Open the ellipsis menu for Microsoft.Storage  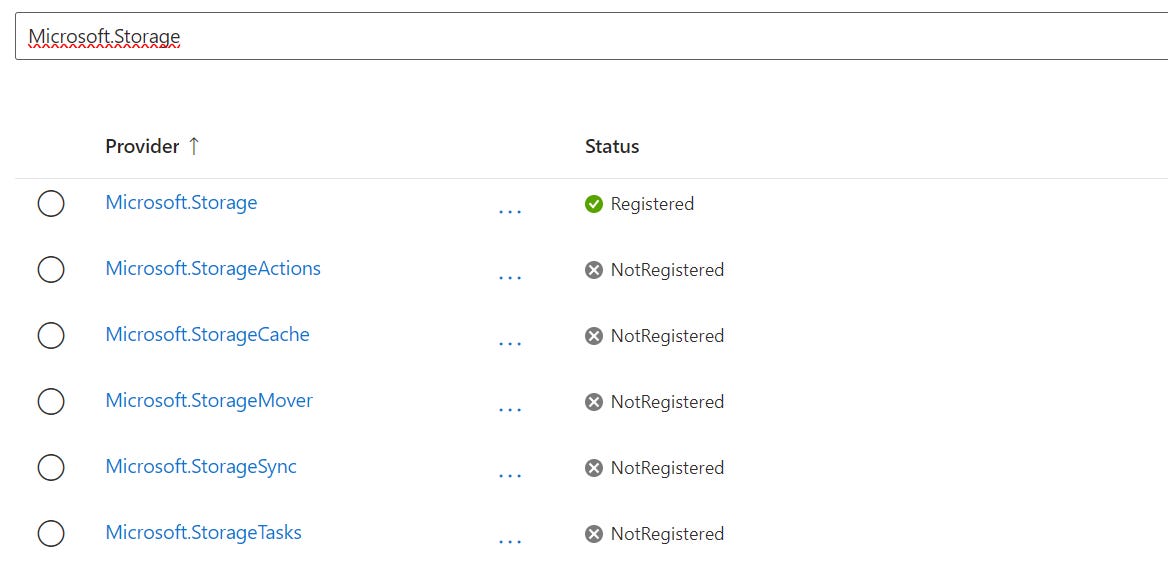(510, 211)
